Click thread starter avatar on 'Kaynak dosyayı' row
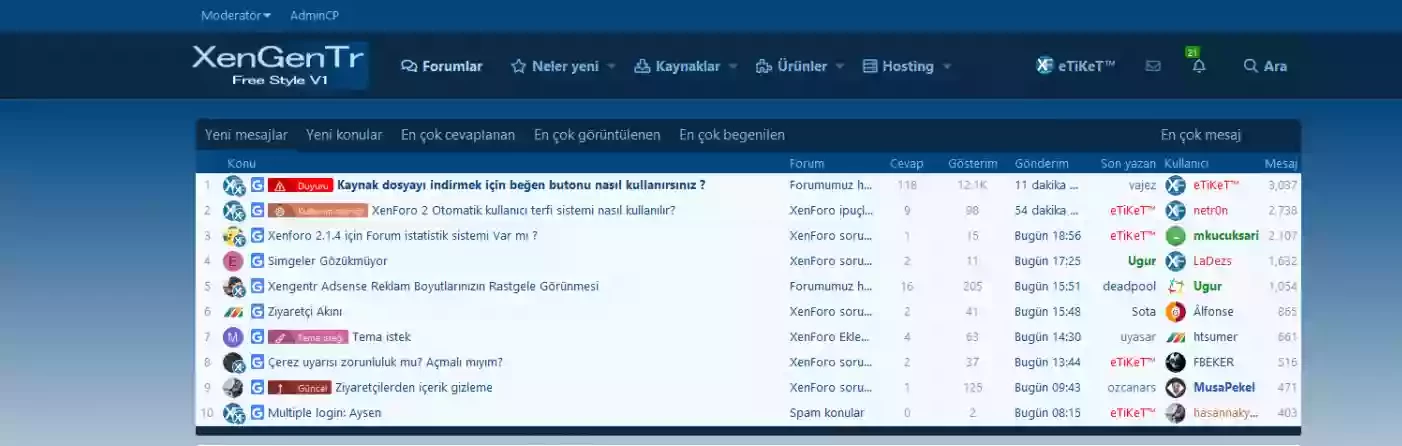 click(234, 185)
